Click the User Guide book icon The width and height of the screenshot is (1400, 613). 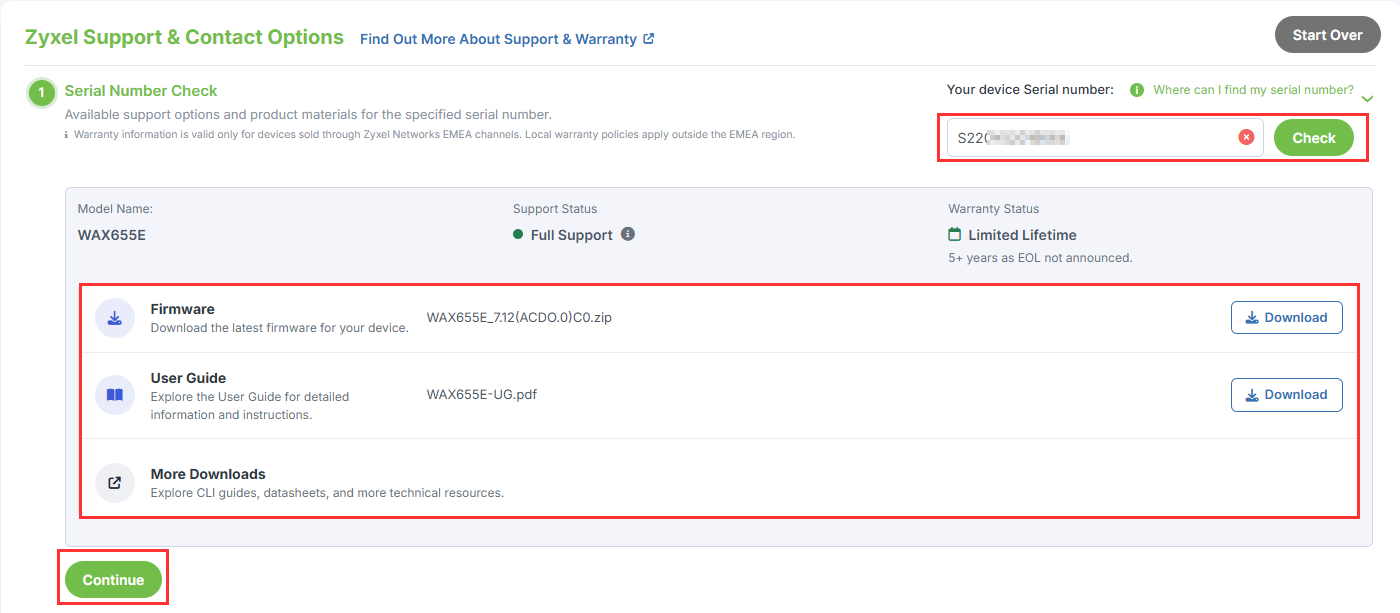coord(115,395)
